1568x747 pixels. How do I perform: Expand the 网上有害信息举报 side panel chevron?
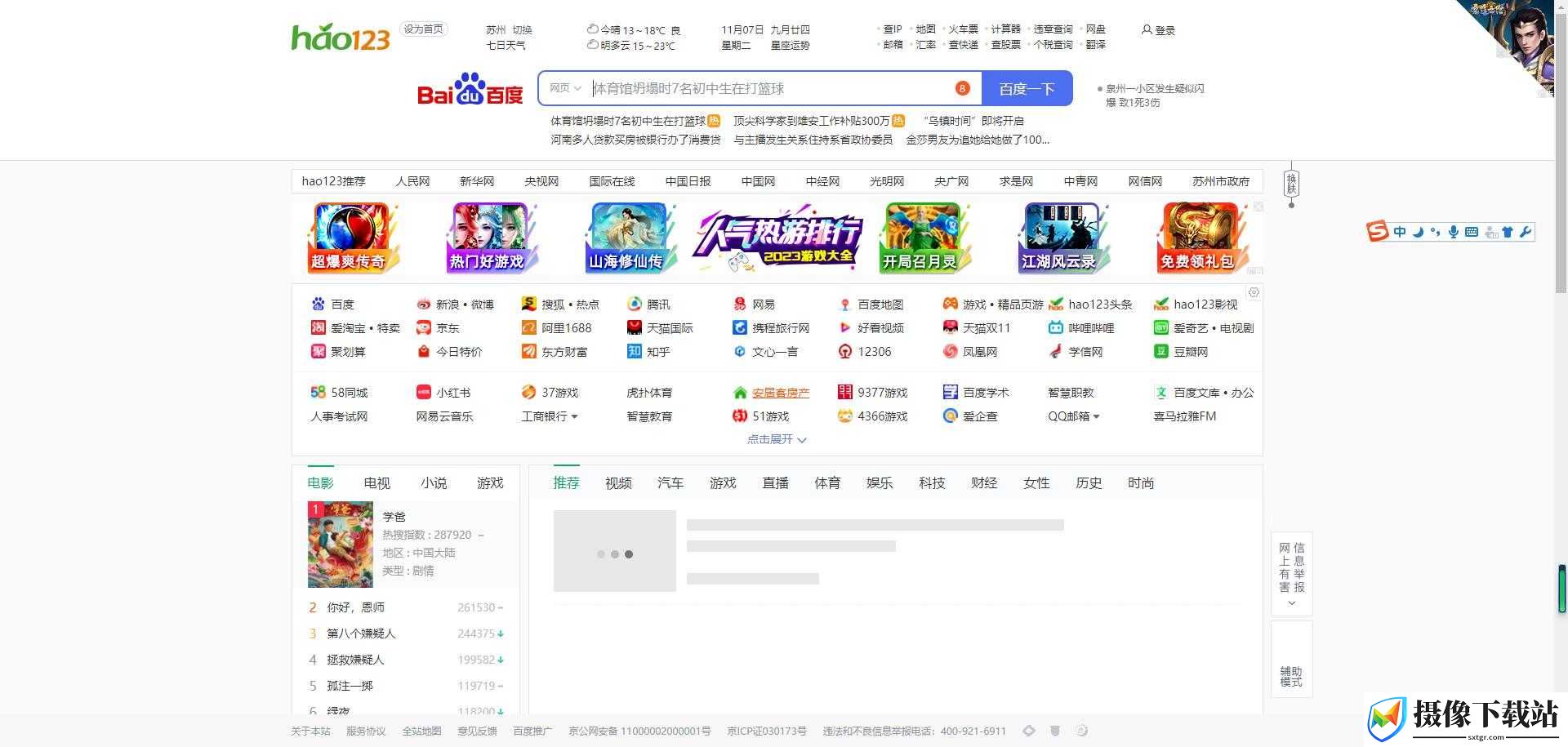point(1291,603)
